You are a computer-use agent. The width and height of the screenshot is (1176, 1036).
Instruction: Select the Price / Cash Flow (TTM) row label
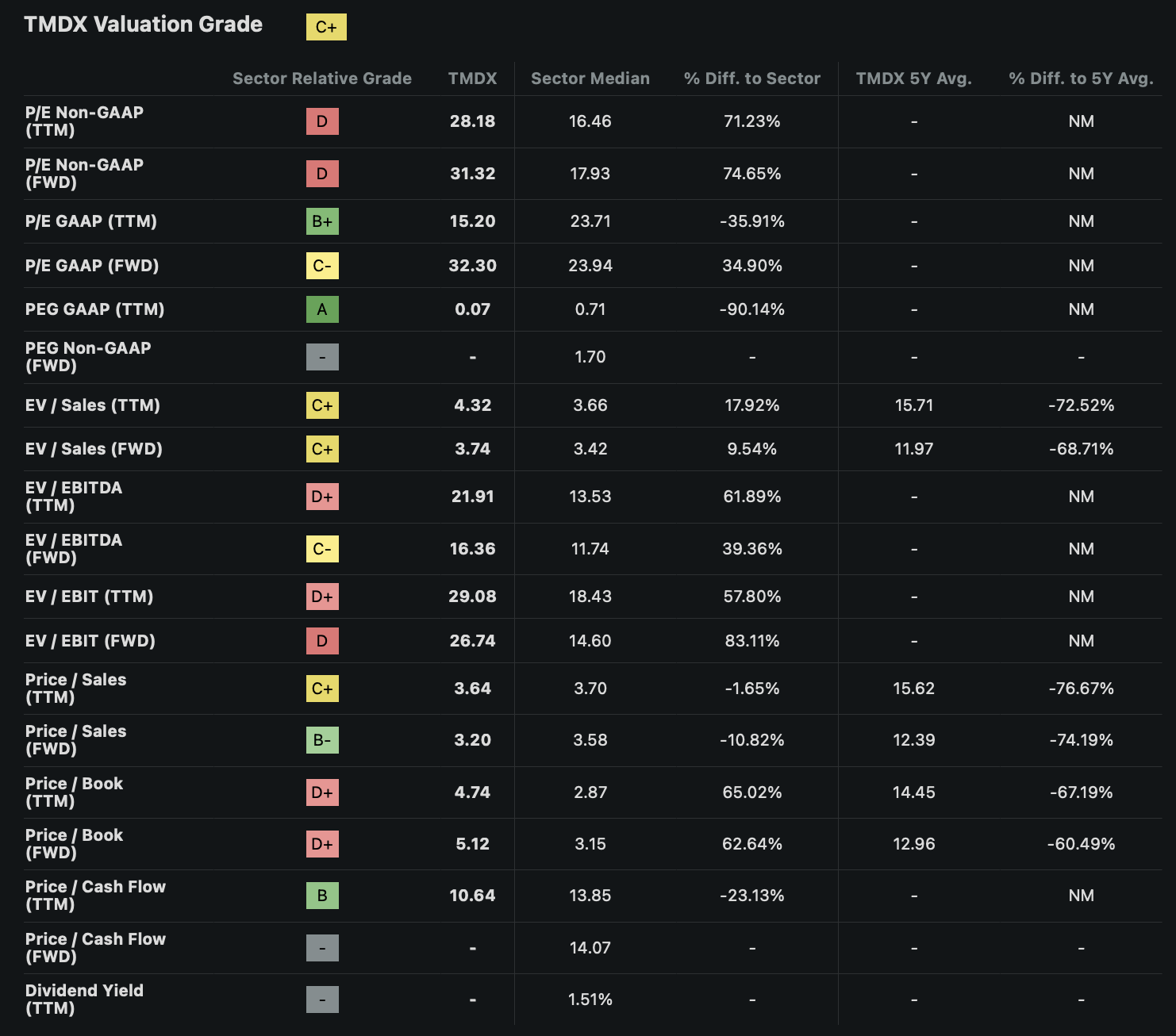[x=95, y=896]
